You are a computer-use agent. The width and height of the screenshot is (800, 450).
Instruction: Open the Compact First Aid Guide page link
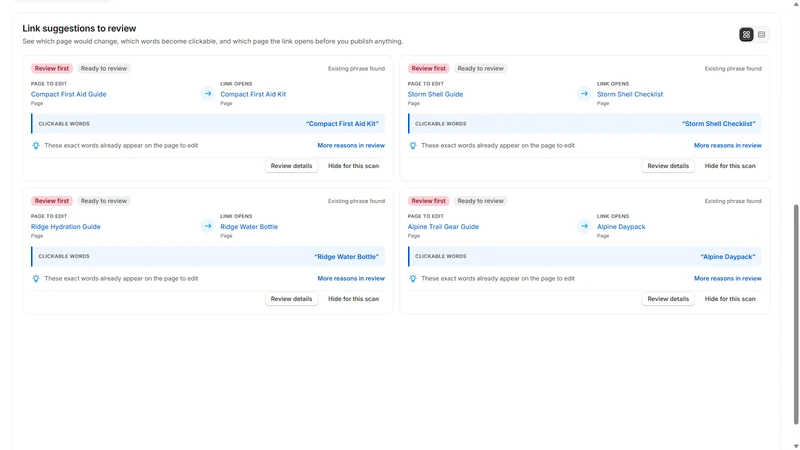click(68, 94)
